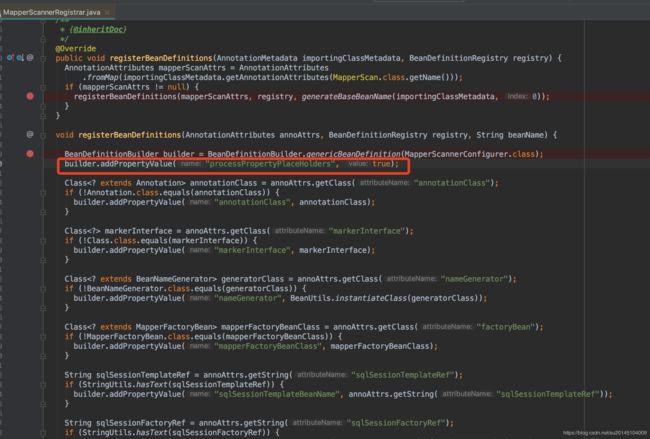Toggle breakpoint on BeanDefinitionBuilder builder line
The image size is (650, 439).
(30, 153)
